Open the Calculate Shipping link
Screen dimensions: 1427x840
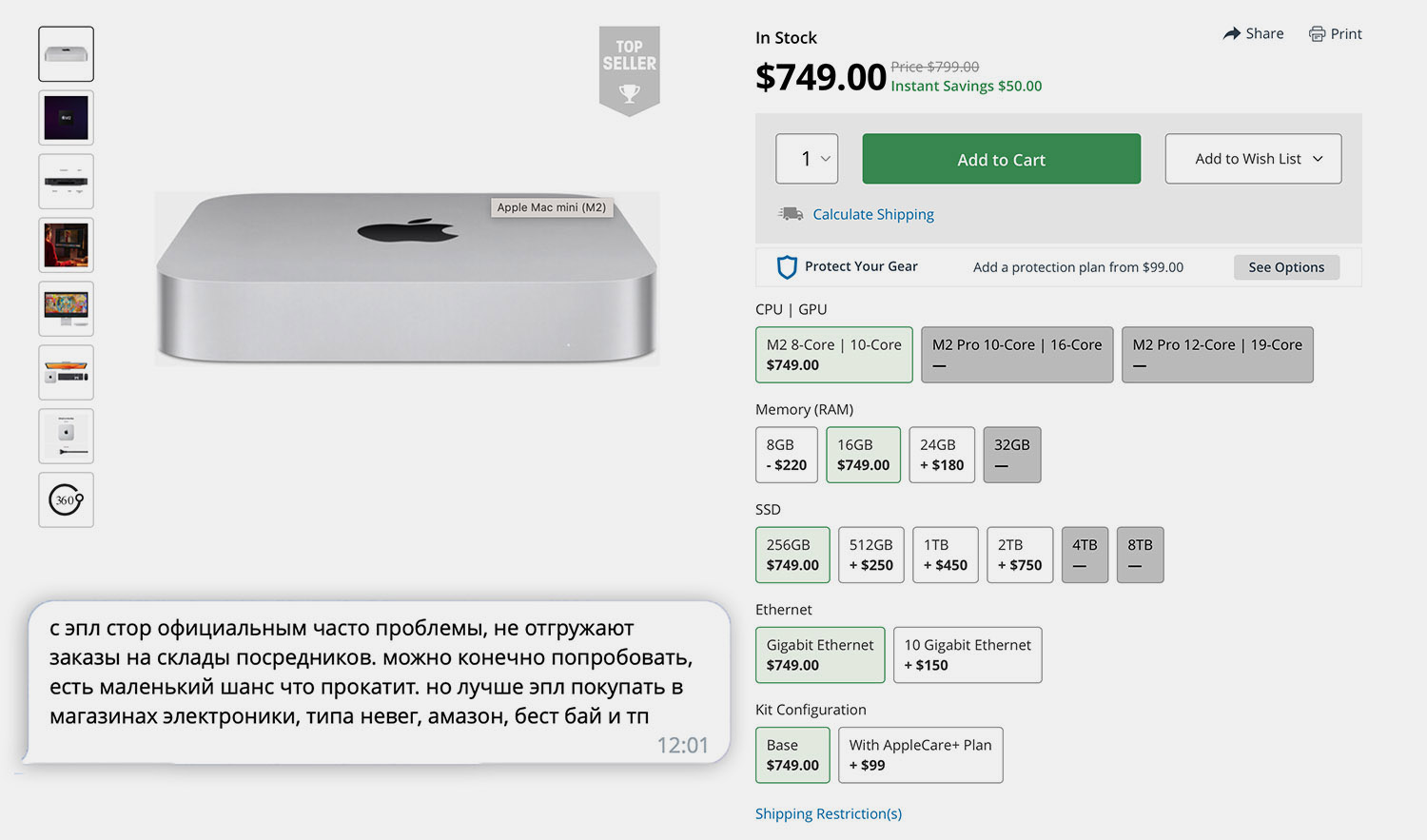click(872, 214)
